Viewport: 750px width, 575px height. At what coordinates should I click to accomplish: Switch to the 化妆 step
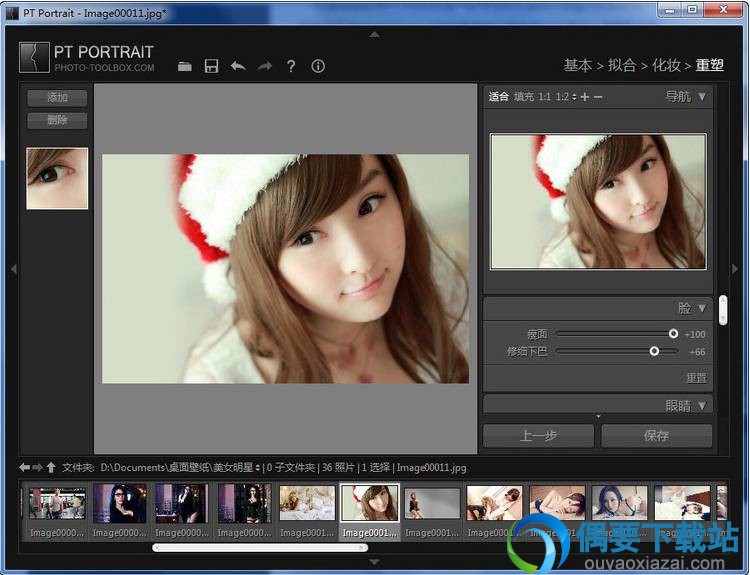666,65
